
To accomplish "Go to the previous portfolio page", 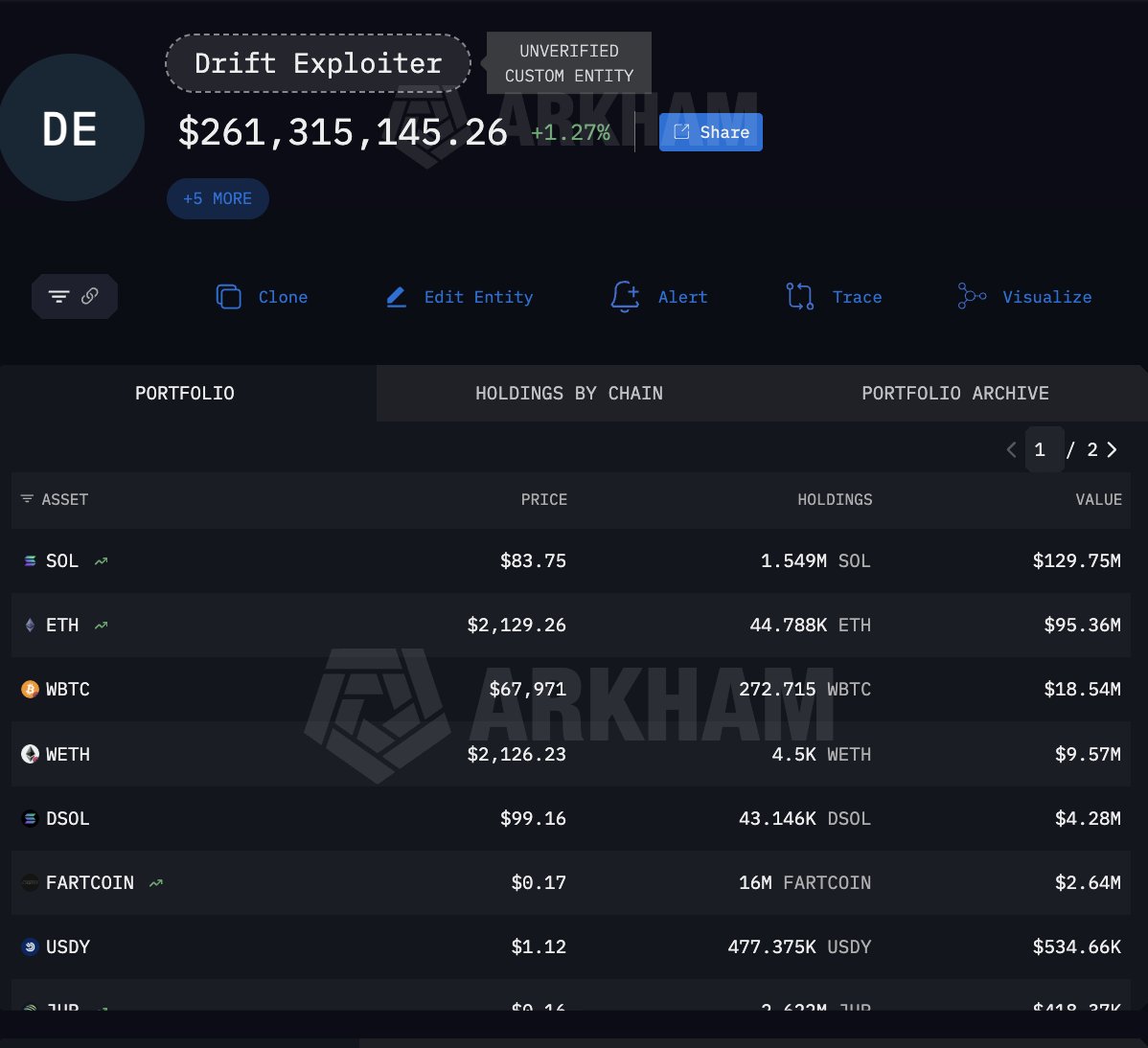I will pos(1011,449).
